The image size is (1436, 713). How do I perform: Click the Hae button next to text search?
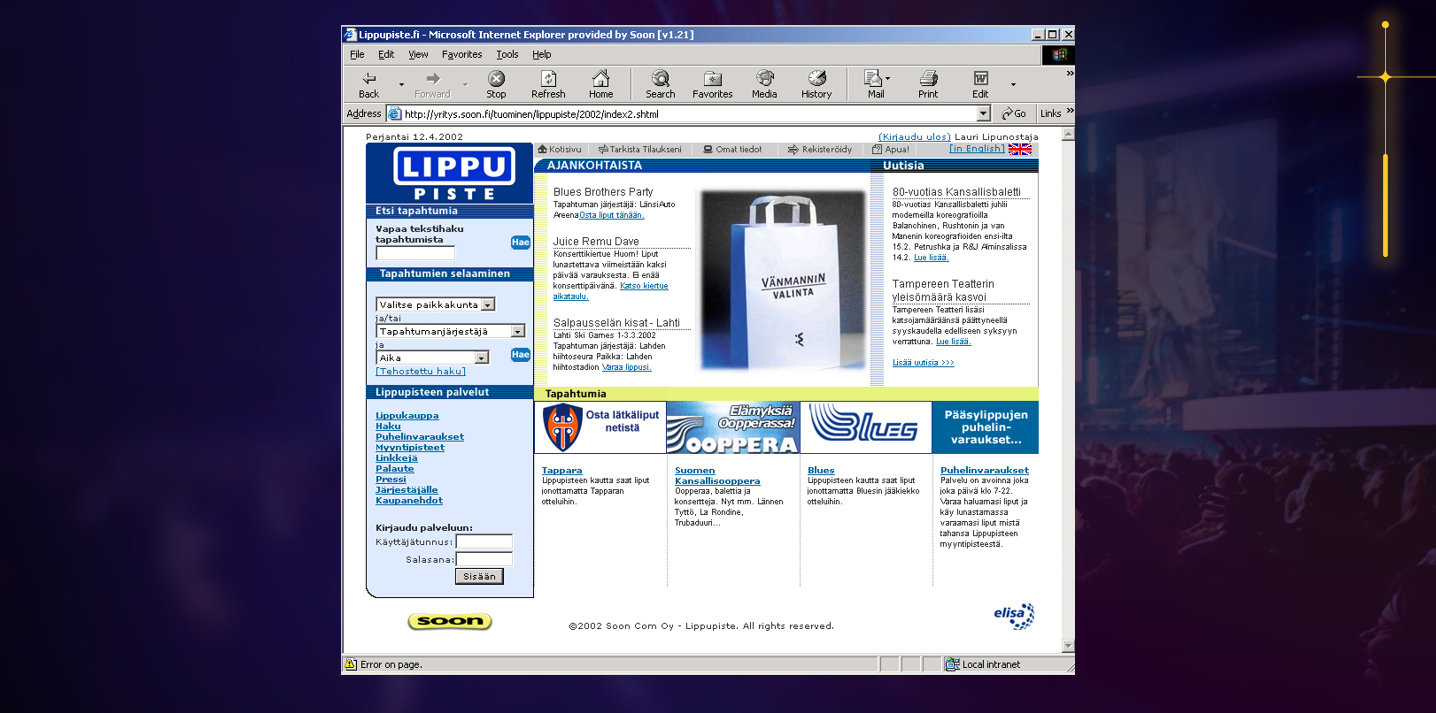coord(520,242)
